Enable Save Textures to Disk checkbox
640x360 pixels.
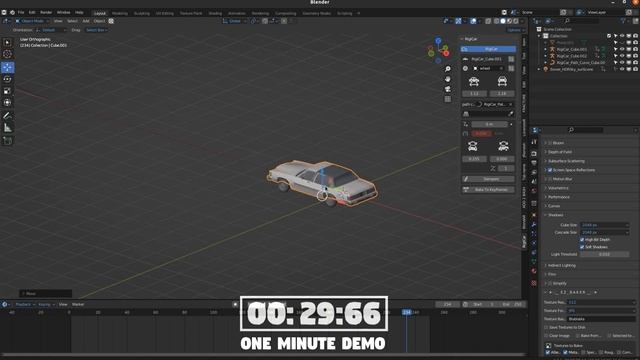pyautogui.click(x=547, y=327)
